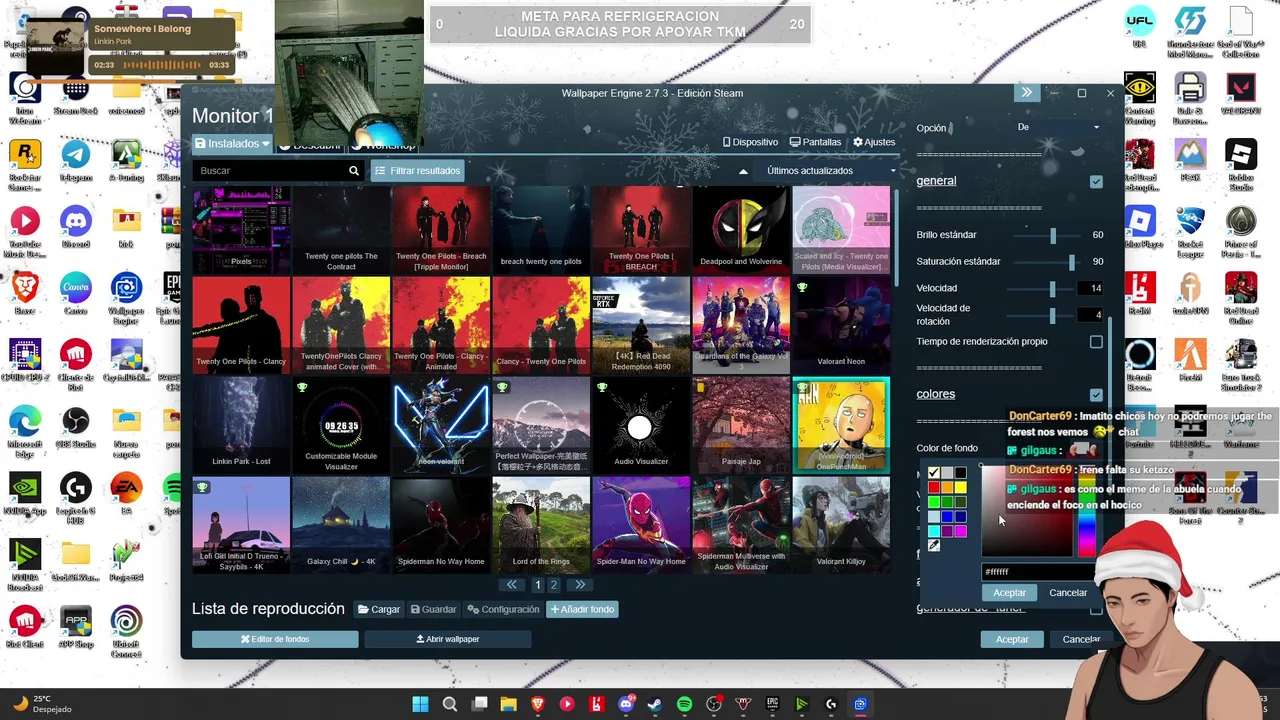Open Epic Games from the taskbar
1280x720 pixels.
772,704
